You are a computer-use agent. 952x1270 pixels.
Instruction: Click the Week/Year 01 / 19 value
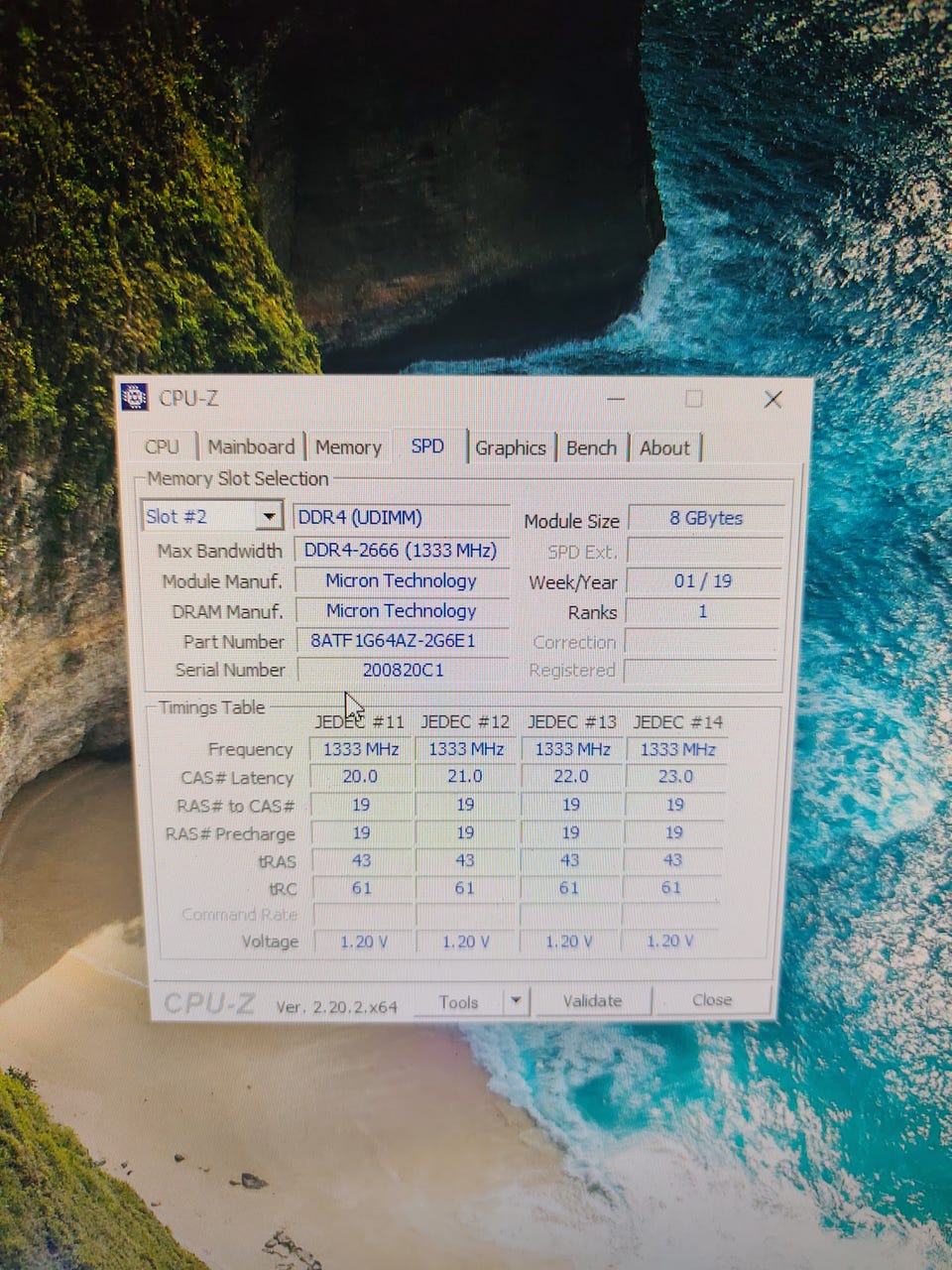(703, 580)
